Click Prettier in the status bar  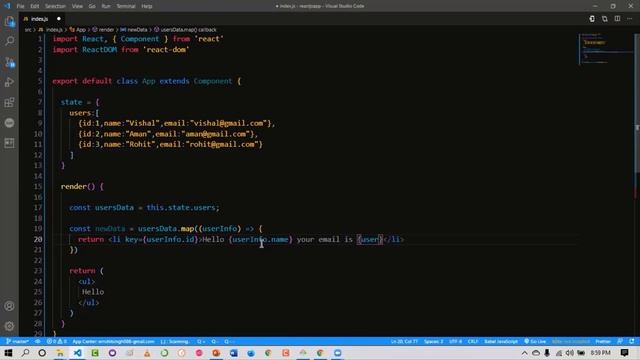[x=603, y=342]
